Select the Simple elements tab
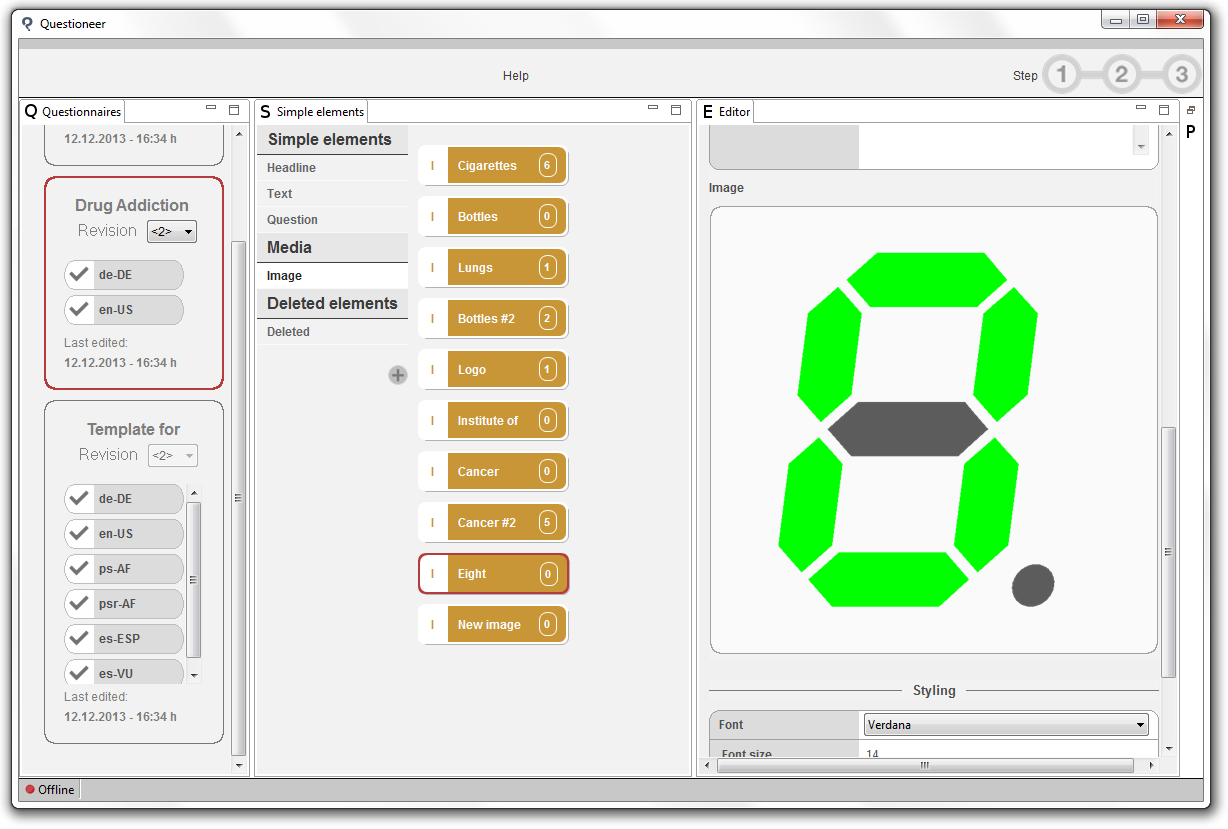 pos(312,112)
